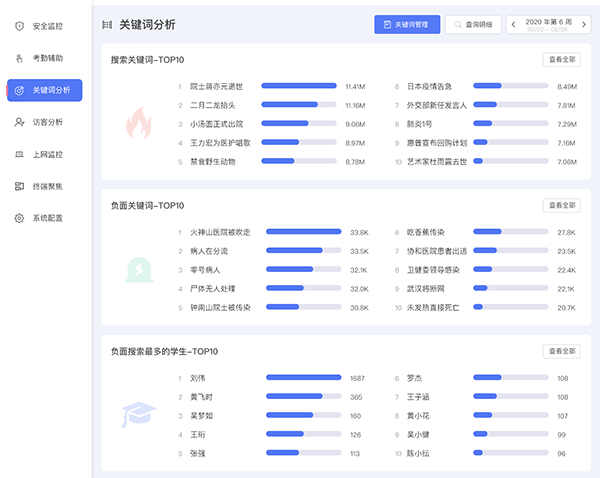600x478 pixels.
Task: Click the 访客分析 visitor icon
Action: tap(19, 122)
